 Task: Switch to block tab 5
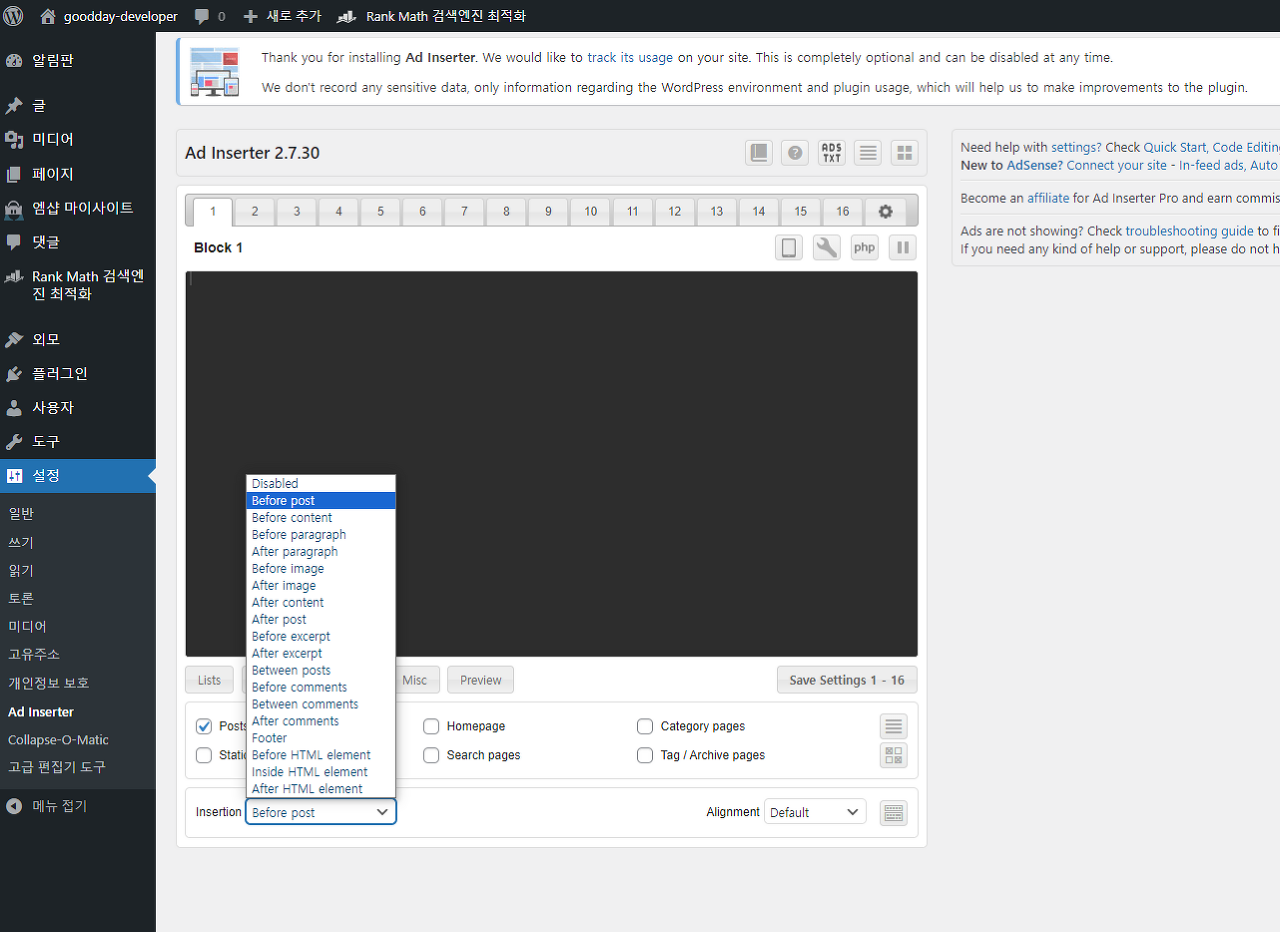(x=381, y=211)
